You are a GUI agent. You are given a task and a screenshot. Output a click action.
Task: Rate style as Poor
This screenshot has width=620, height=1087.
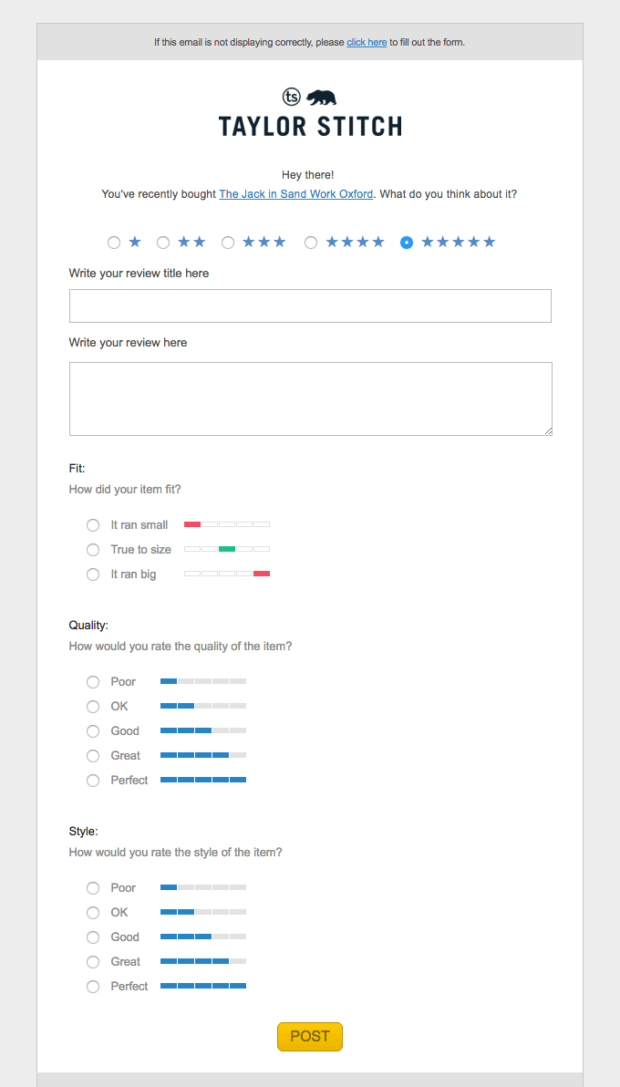click(93, 888)
